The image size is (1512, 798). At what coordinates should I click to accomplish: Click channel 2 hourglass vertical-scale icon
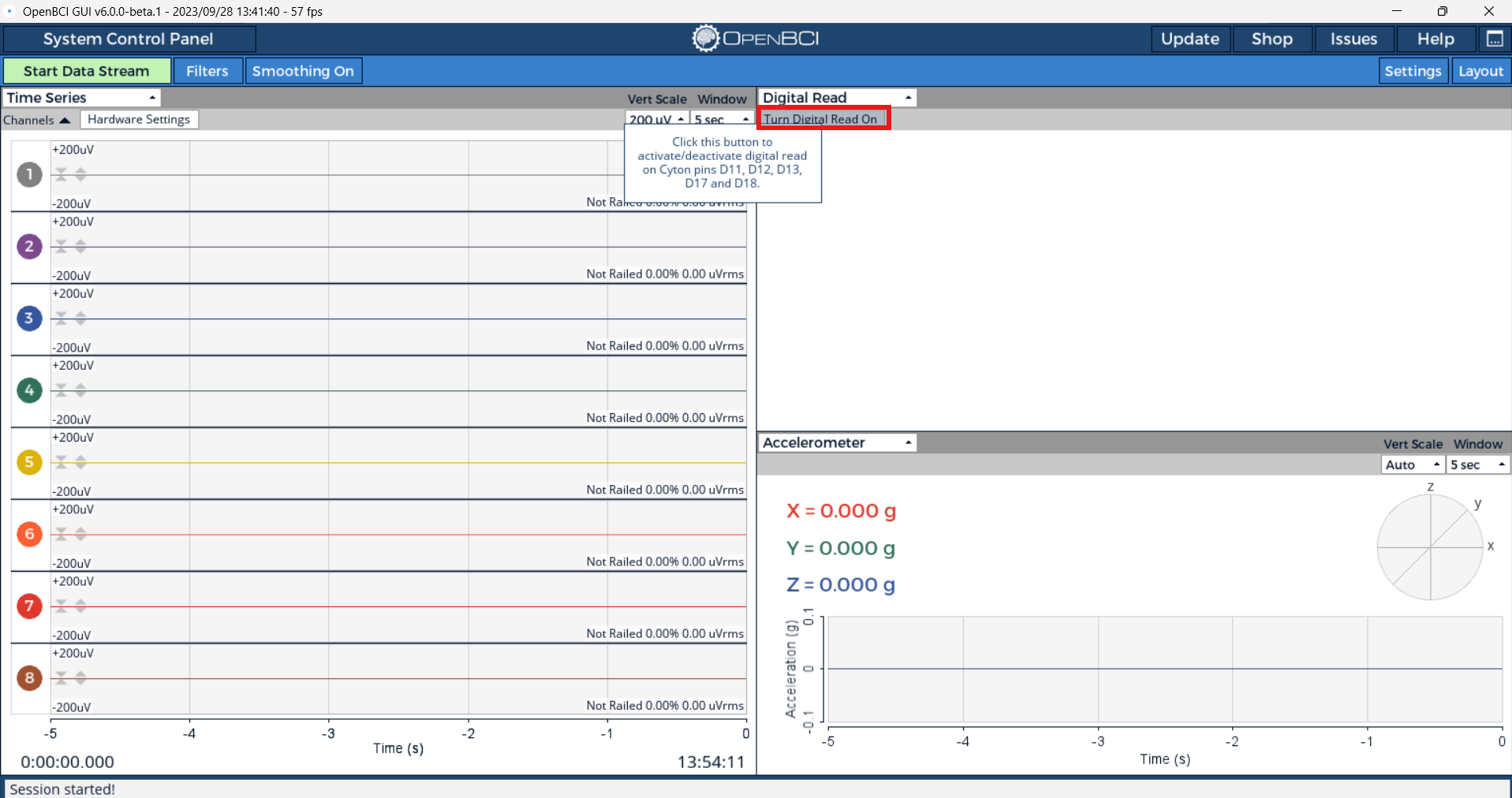click(61, 246)
